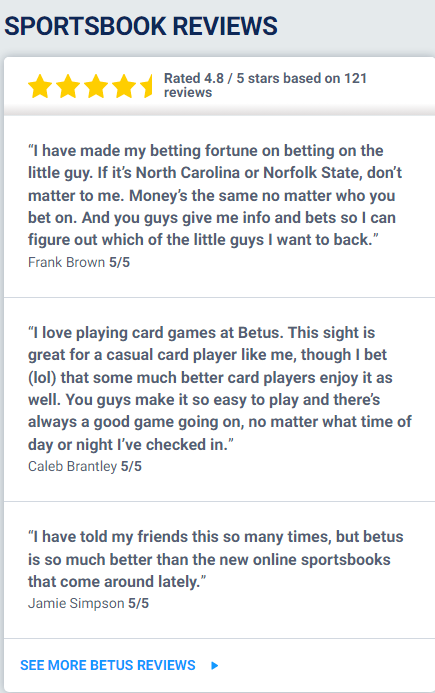Click the fourth yellow rating star

pos(124,86)
